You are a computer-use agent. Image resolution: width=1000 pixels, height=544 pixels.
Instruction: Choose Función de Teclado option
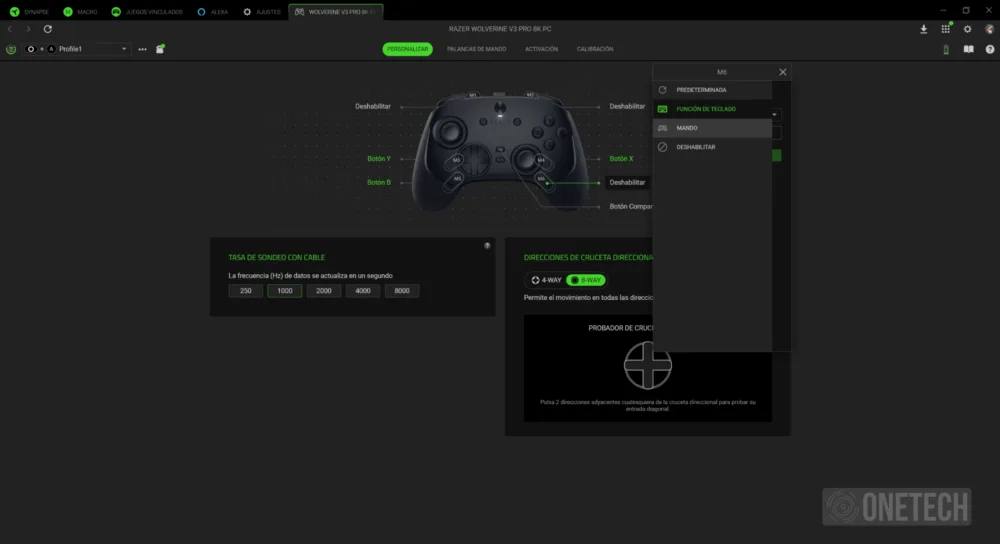712,109
